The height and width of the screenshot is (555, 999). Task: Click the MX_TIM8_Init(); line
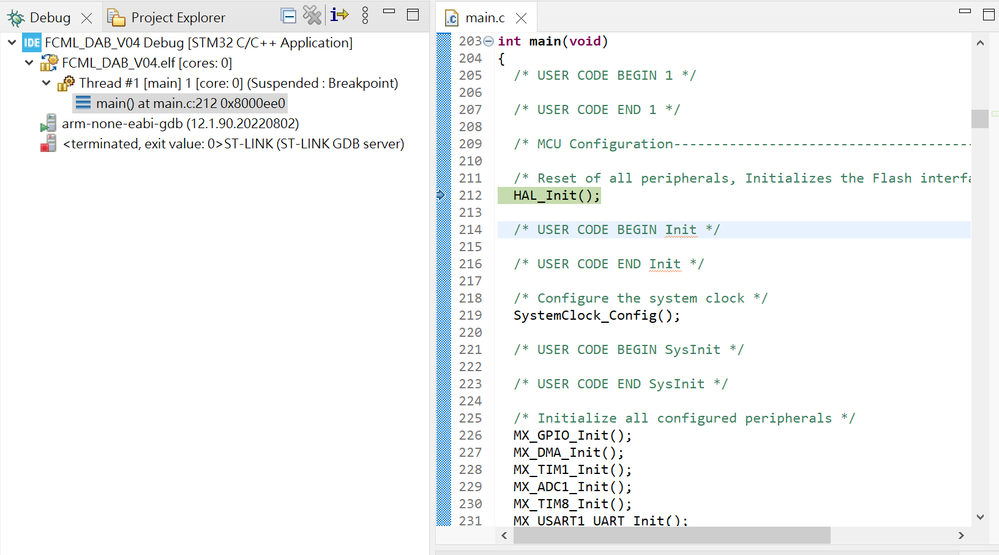pyautogui.click(x=572, y=504)
